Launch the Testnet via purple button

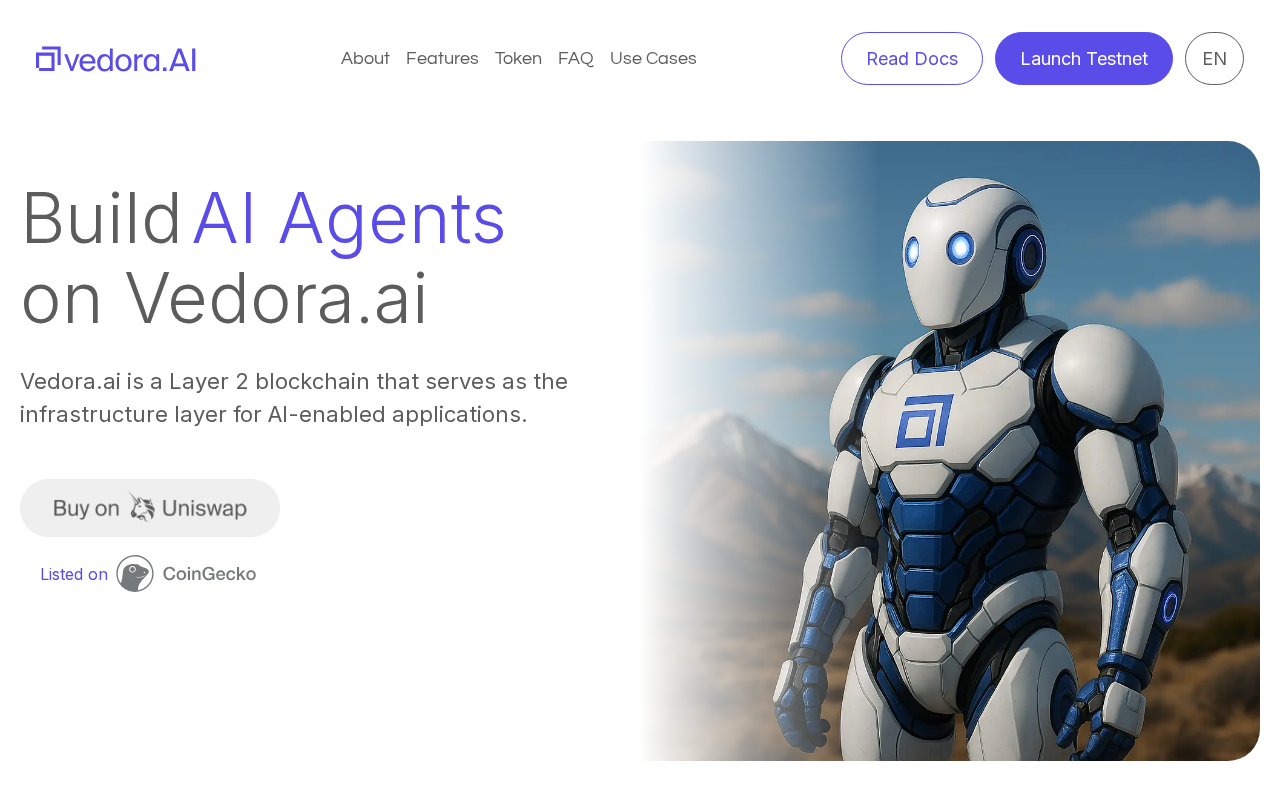pos(1084,58)
